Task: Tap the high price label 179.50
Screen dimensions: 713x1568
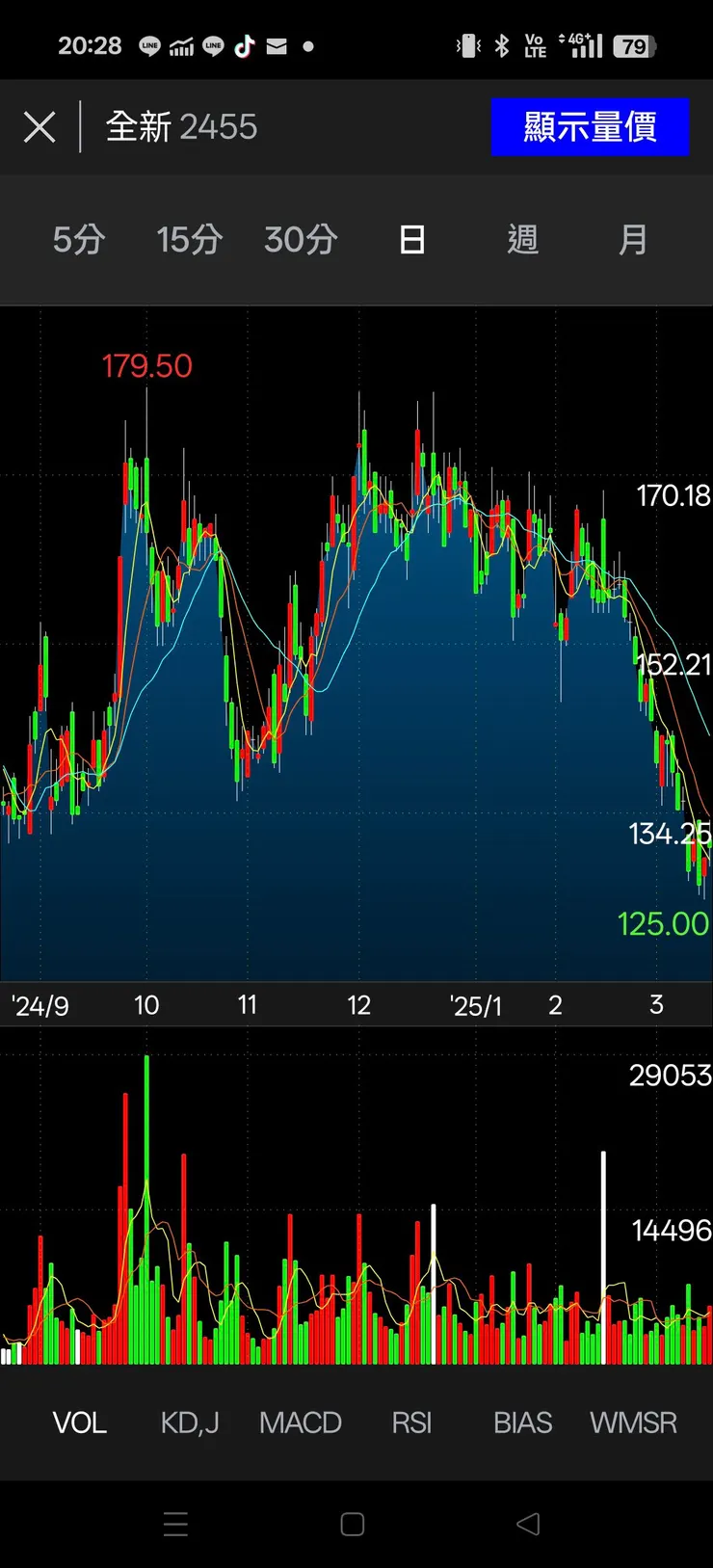Action: click(147, 366)
